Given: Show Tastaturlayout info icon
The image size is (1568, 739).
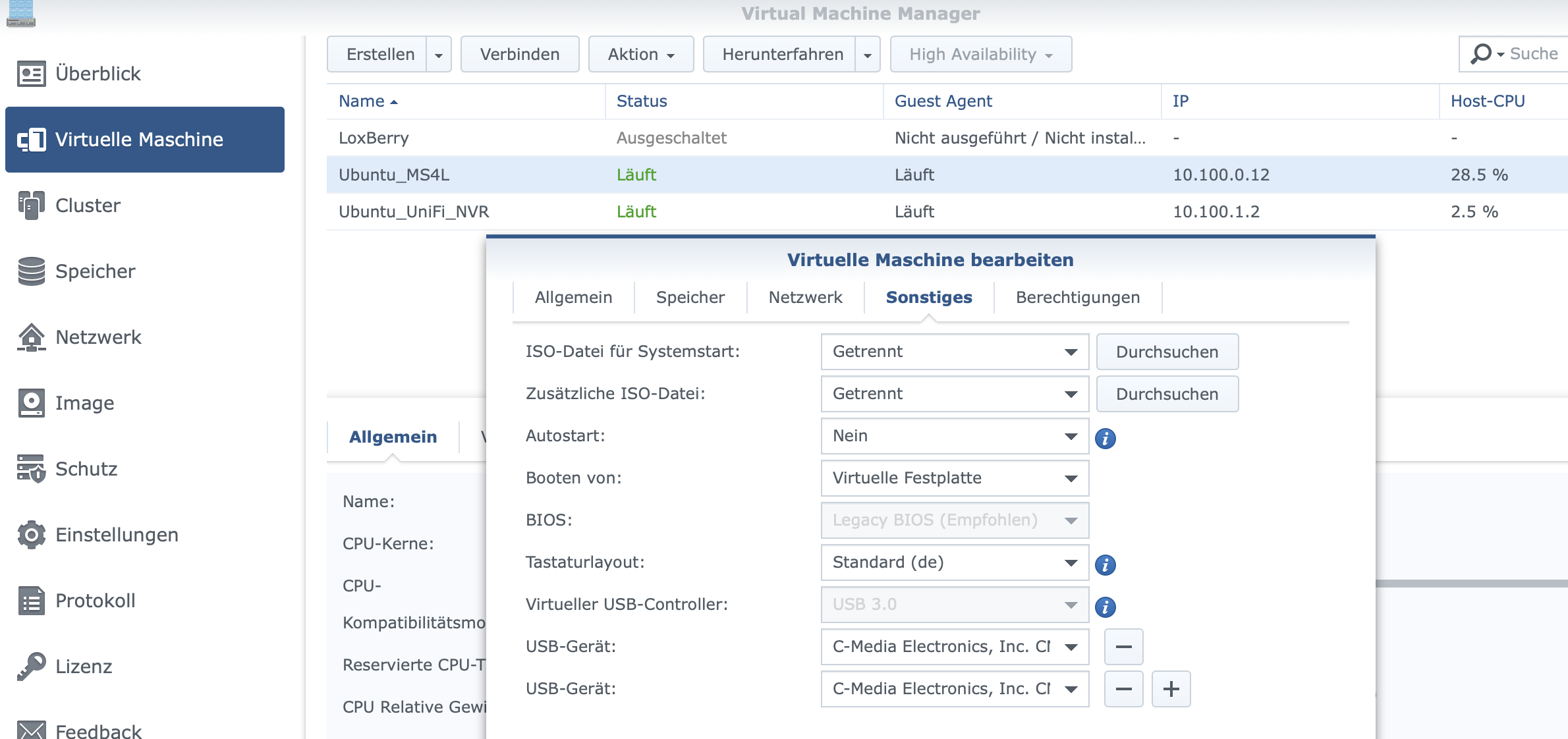Looking at the screenshot, I should tap(1106, 564).
